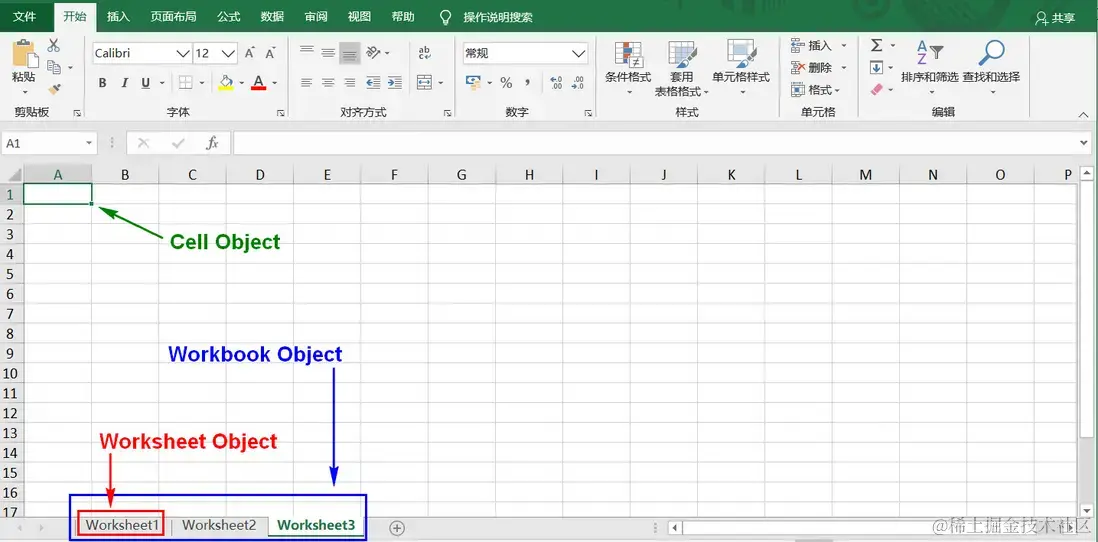Viewport: 1098px width, 542px height.
Task: Click the AutoSum sigma icon
Action: [877, 46]
